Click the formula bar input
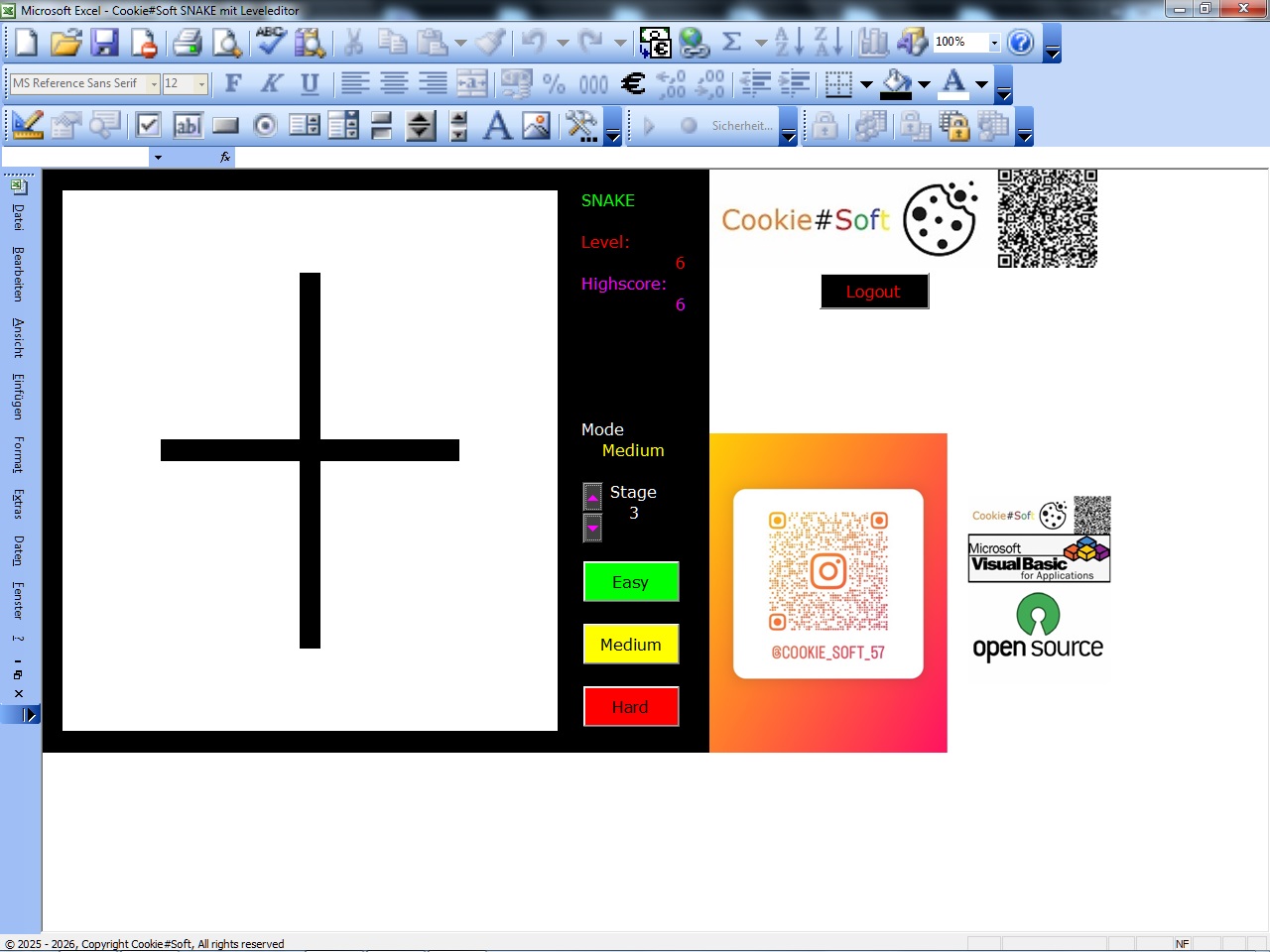Screen dimensions: 1270x952 (x=752, y=157)
